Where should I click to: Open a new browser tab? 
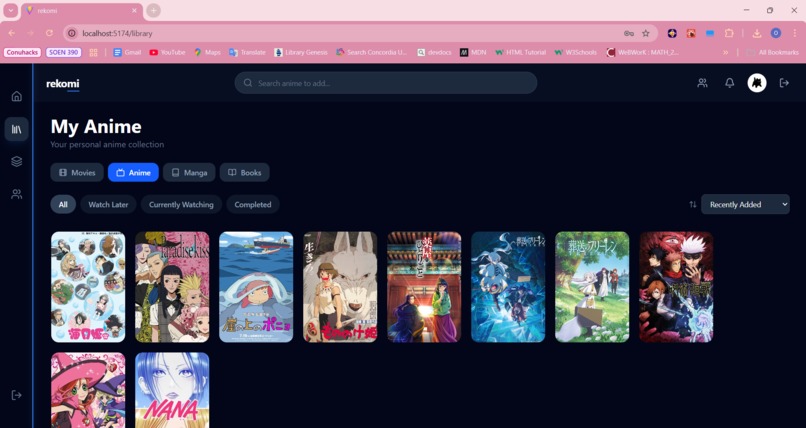pos(153,10)
